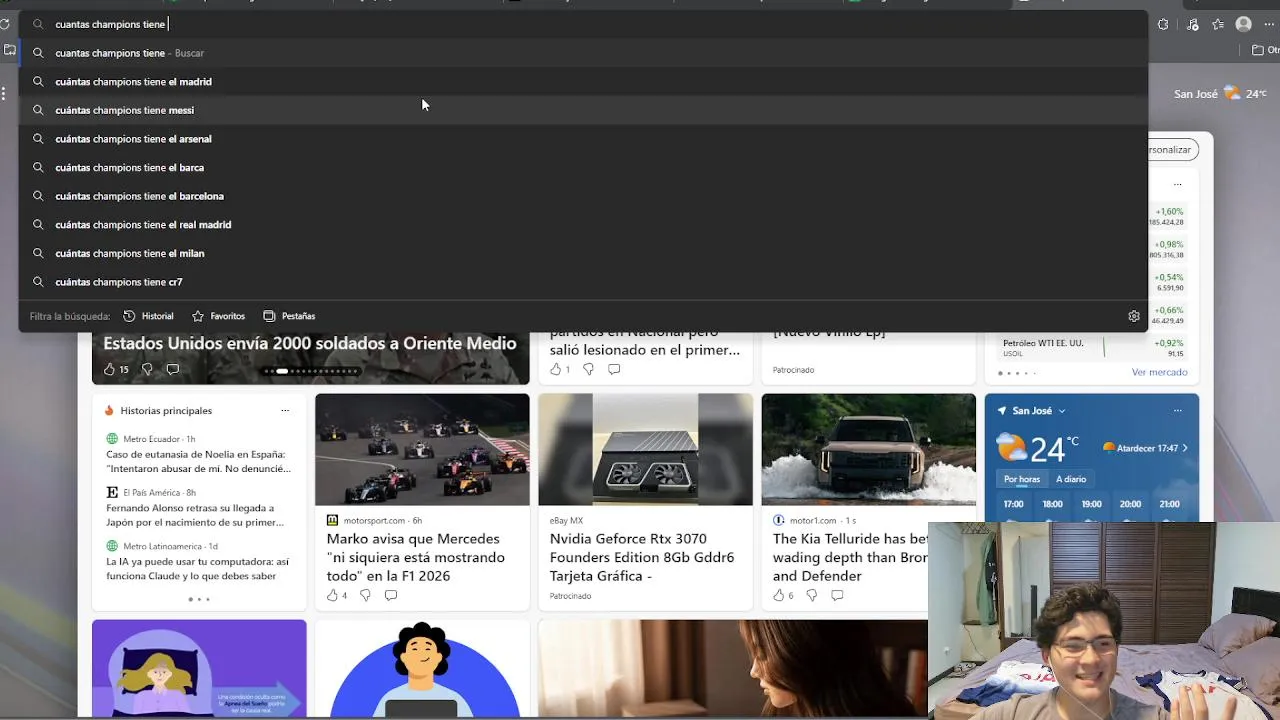Screen dimensions: 1280x720
Task: Open the browser extensions icon
Action: (x=1163, y=25)
